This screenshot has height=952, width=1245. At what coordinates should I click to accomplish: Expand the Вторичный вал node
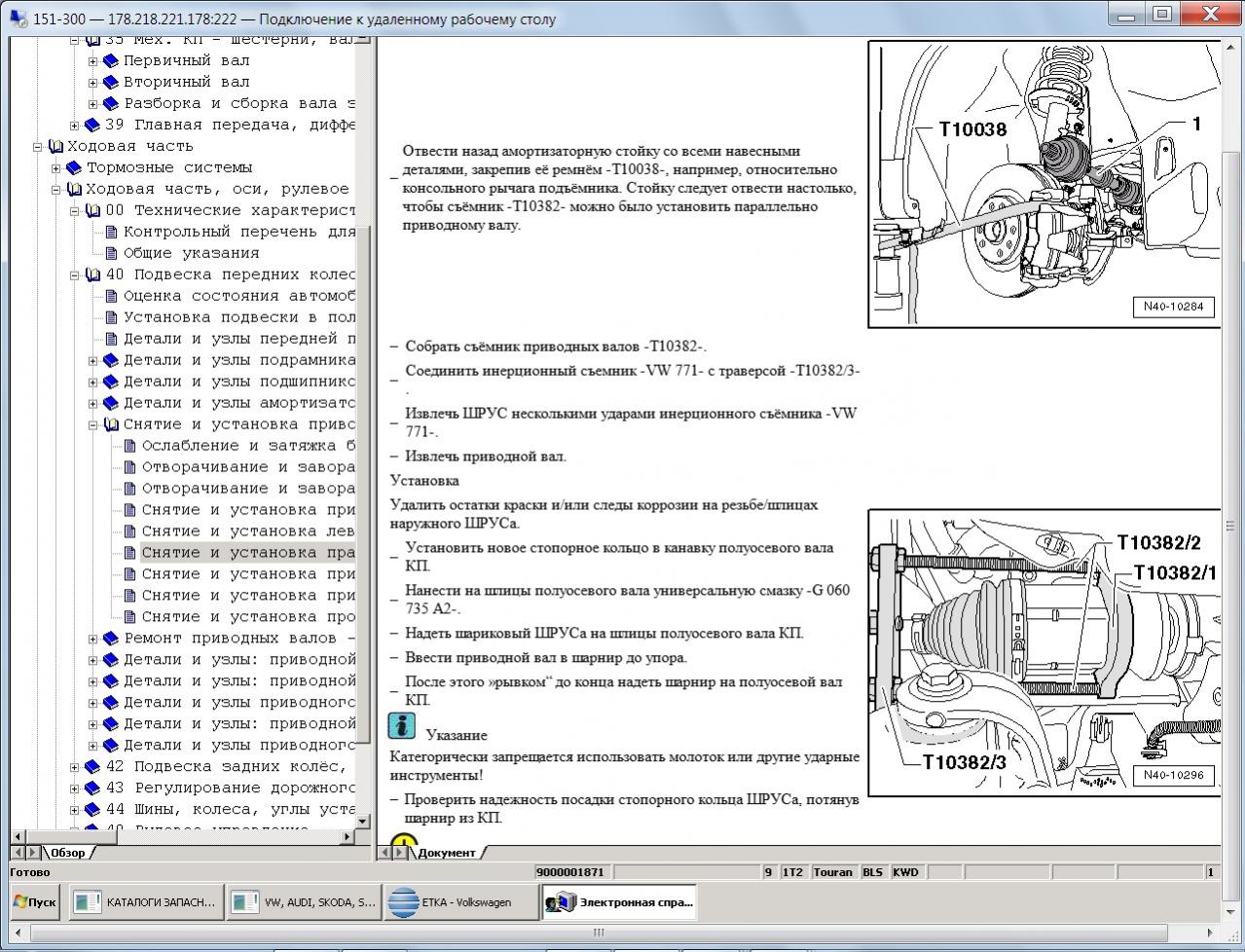coord(93,82)
